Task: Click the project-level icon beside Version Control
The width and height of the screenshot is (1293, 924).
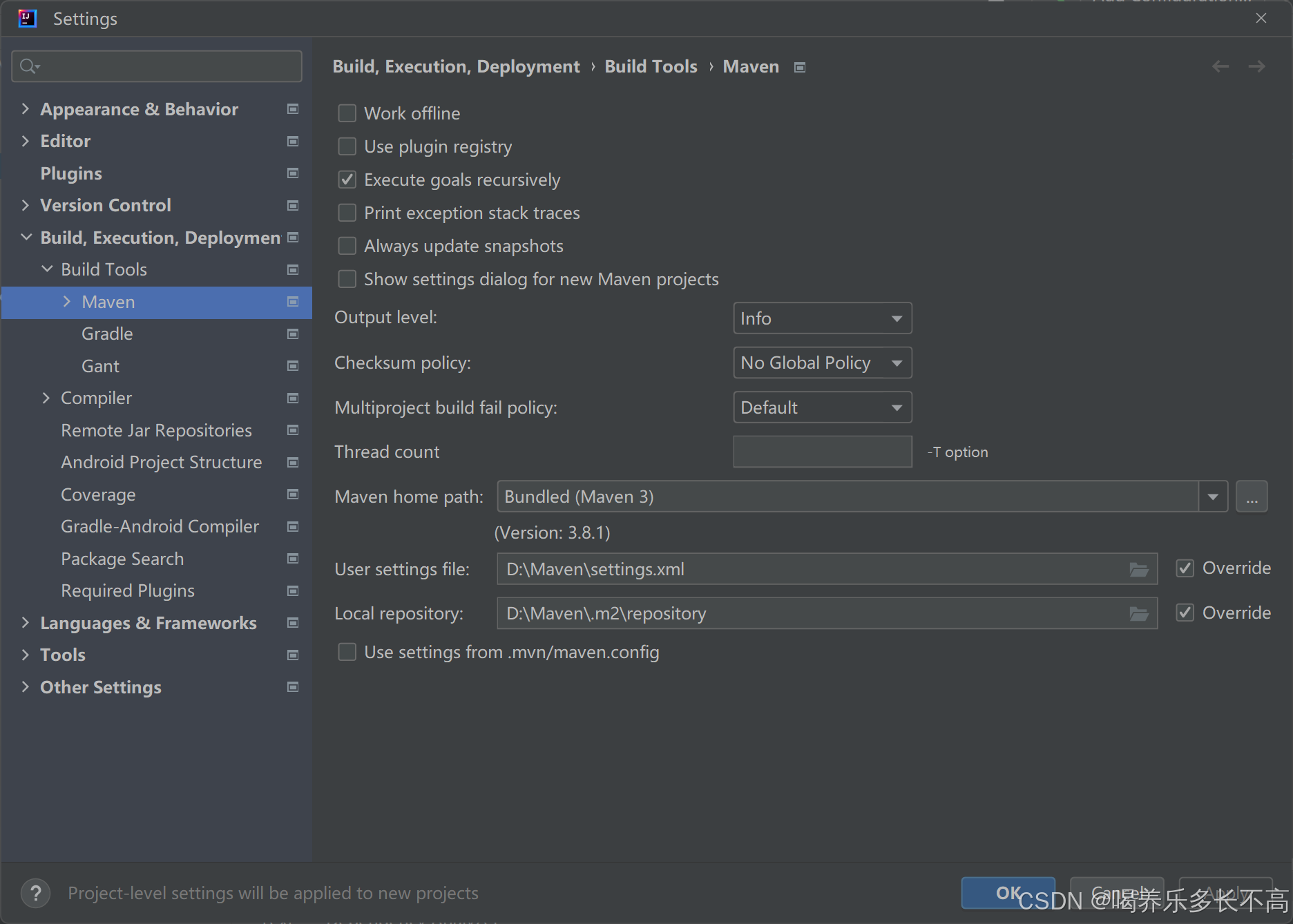Action: point(293,206)
